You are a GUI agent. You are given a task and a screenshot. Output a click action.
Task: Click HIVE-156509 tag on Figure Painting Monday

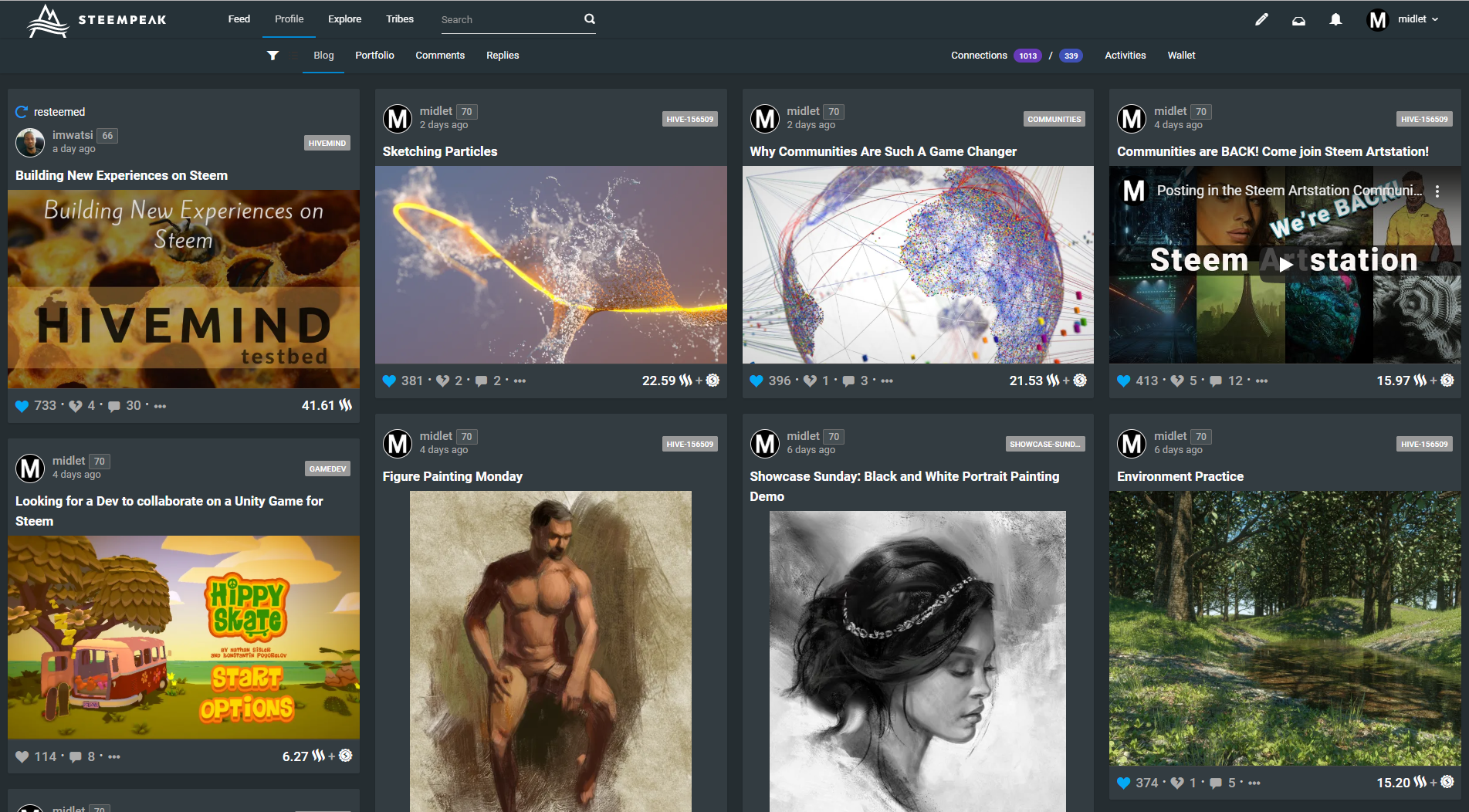690,445
